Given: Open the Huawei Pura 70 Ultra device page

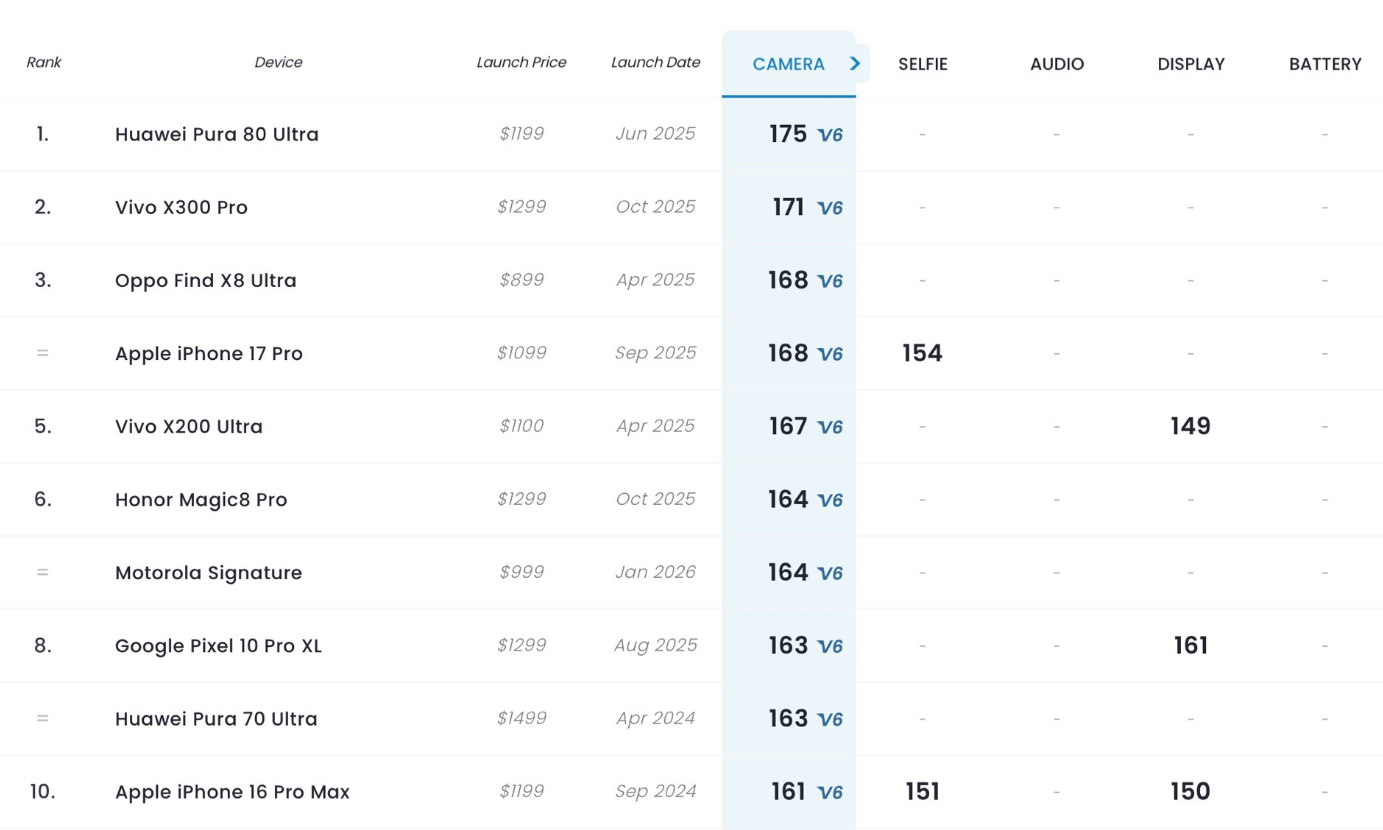Looking at the screenshot, I should (x=216, y=719).
